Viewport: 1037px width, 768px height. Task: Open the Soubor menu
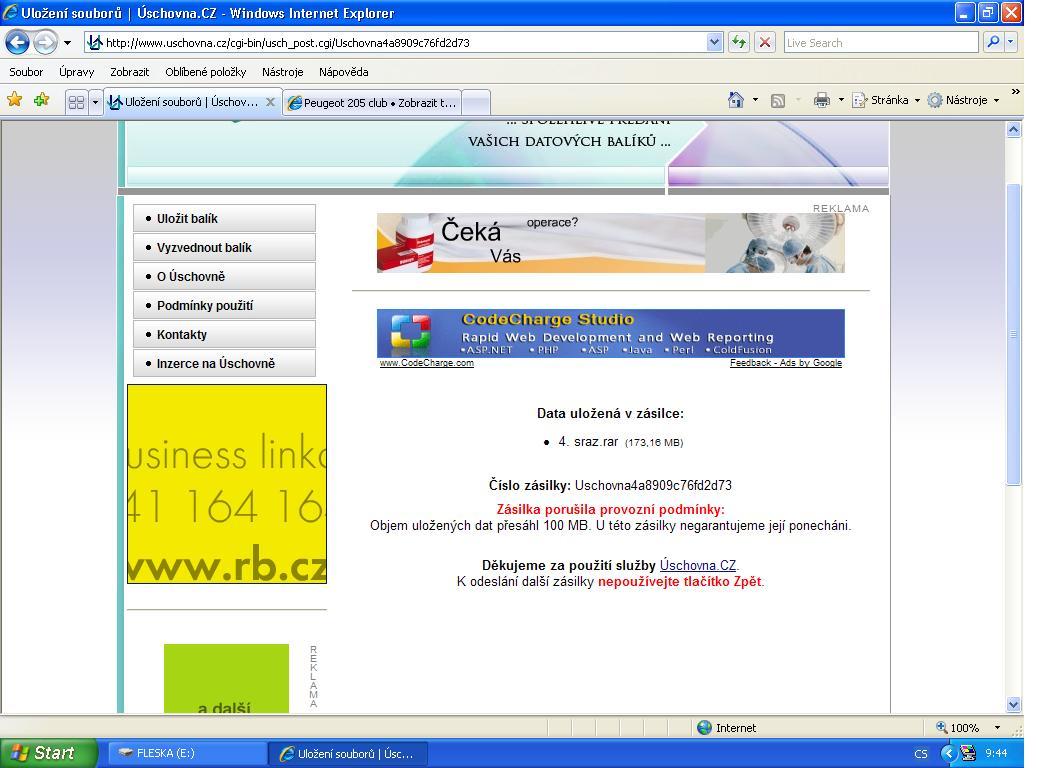pyautogui.click(x=26, y=72)
